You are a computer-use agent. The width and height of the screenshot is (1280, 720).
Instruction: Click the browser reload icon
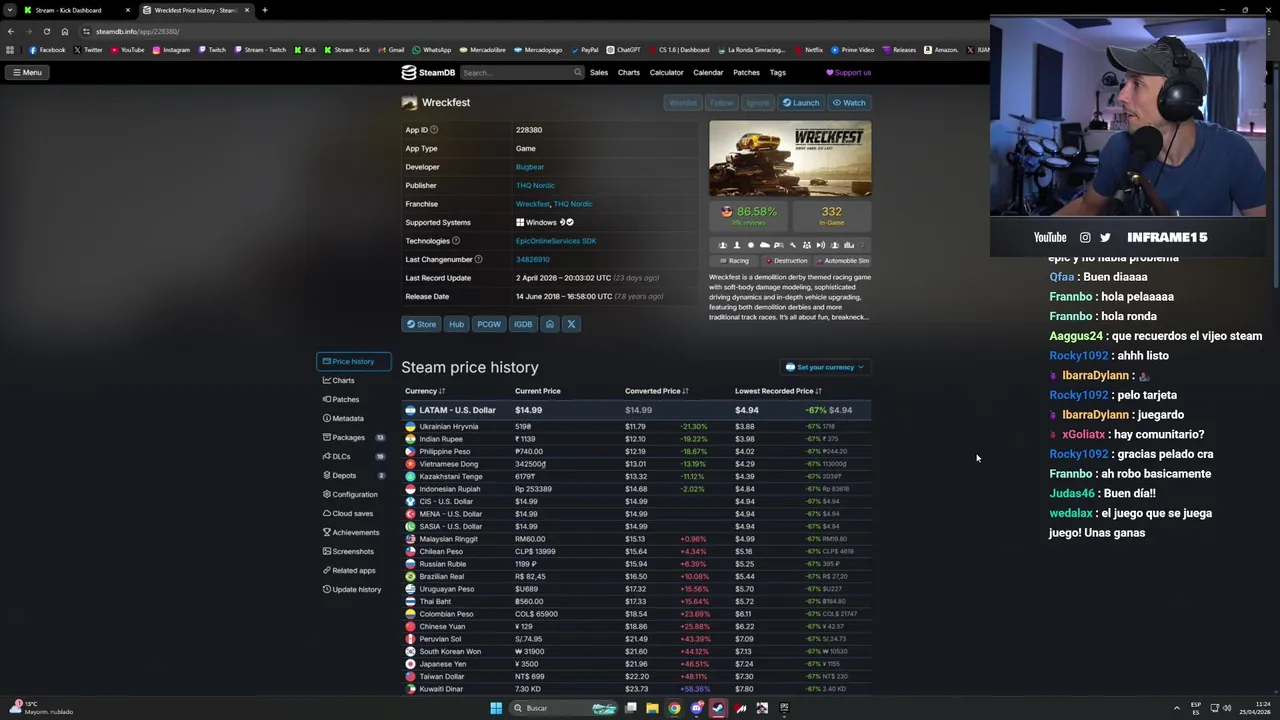46,31
